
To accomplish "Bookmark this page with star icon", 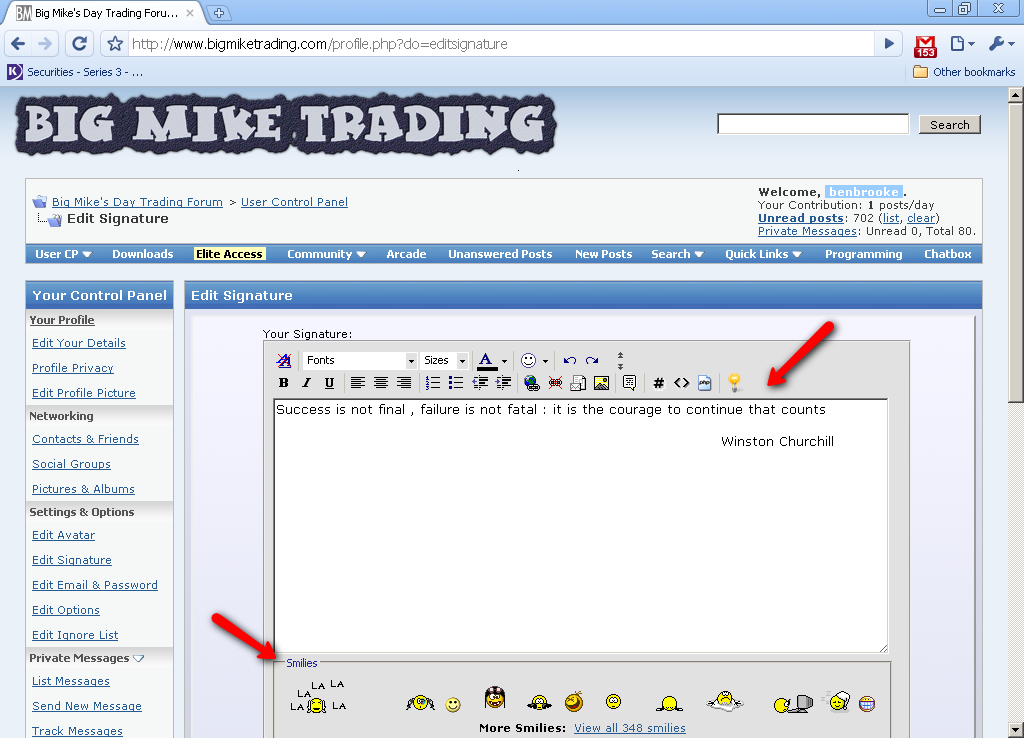I will pyautogui.click(x=115, y=44).
